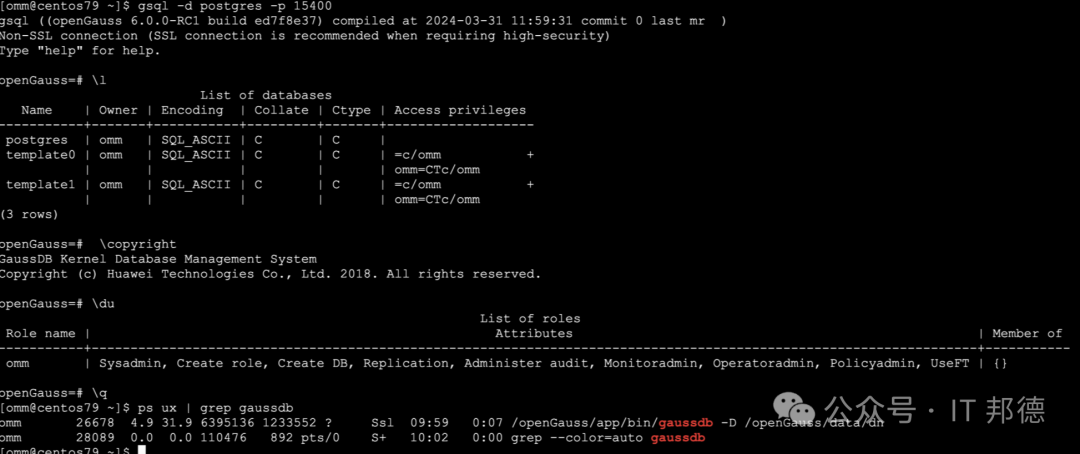Click the '0:07' CPU time value
The width and height of the screenshot is (1080, 454).
pyautogui.click(x=488, y=422)
